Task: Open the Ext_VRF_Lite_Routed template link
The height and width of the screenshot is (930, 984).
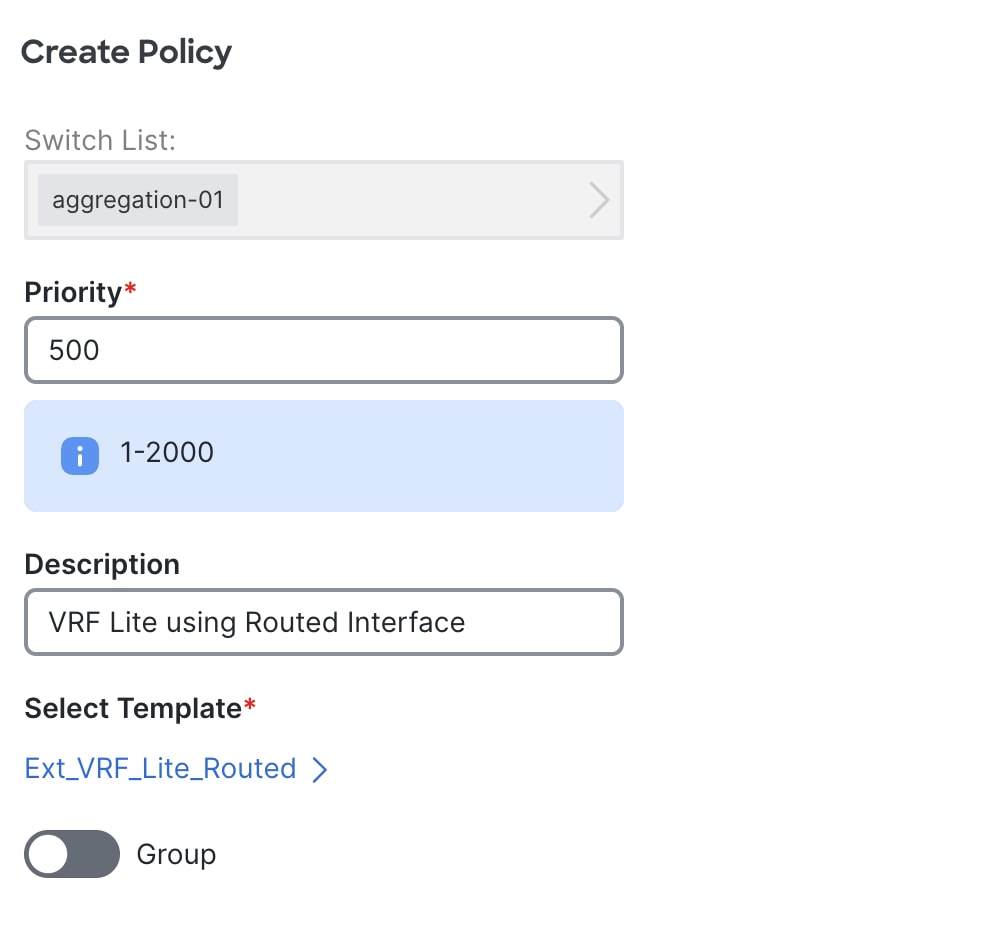Action: point(159,769)
